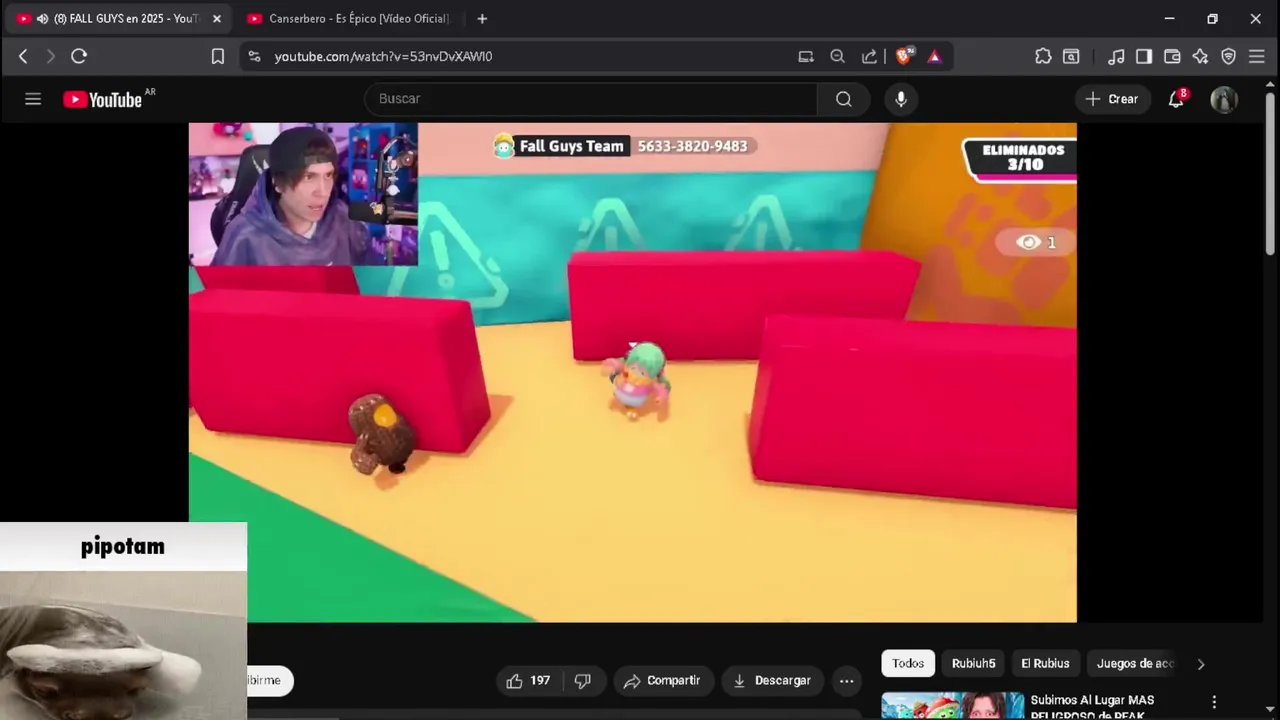Focus the Buscar search field
1280x720 pixels.
coord(592,99)
